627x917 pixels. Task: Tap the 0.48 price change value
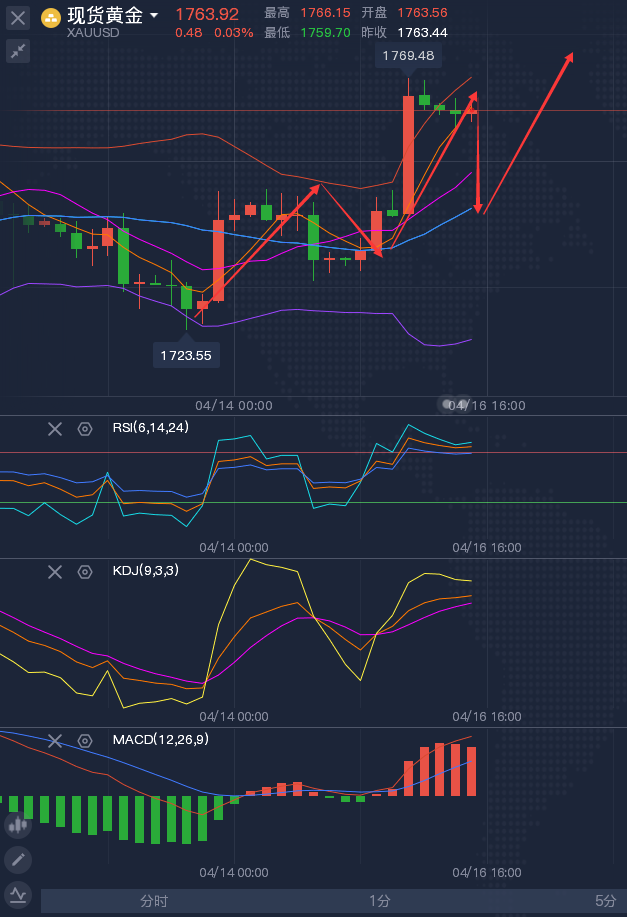pos(189,33)
